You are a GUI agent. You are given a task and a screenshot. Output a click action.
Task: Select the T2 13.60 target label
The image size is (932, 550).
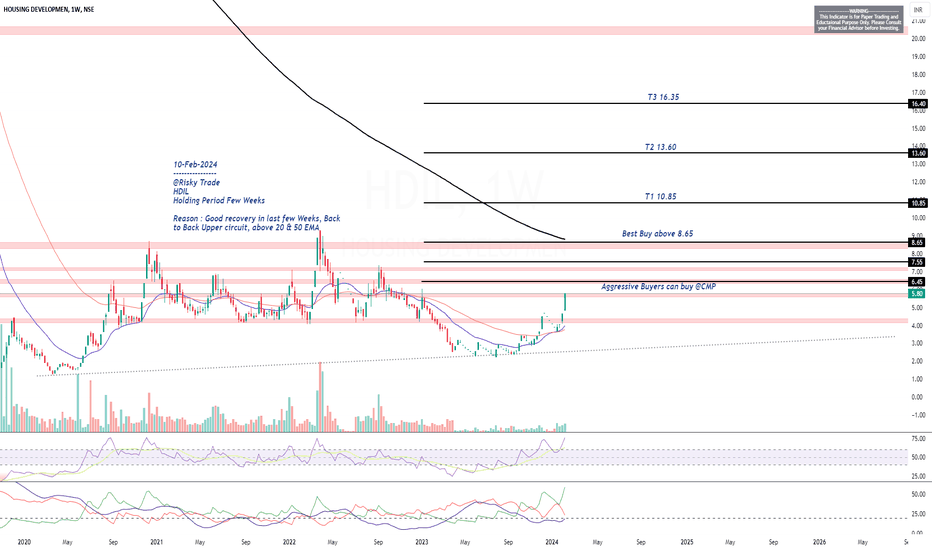tap(660, 147)
